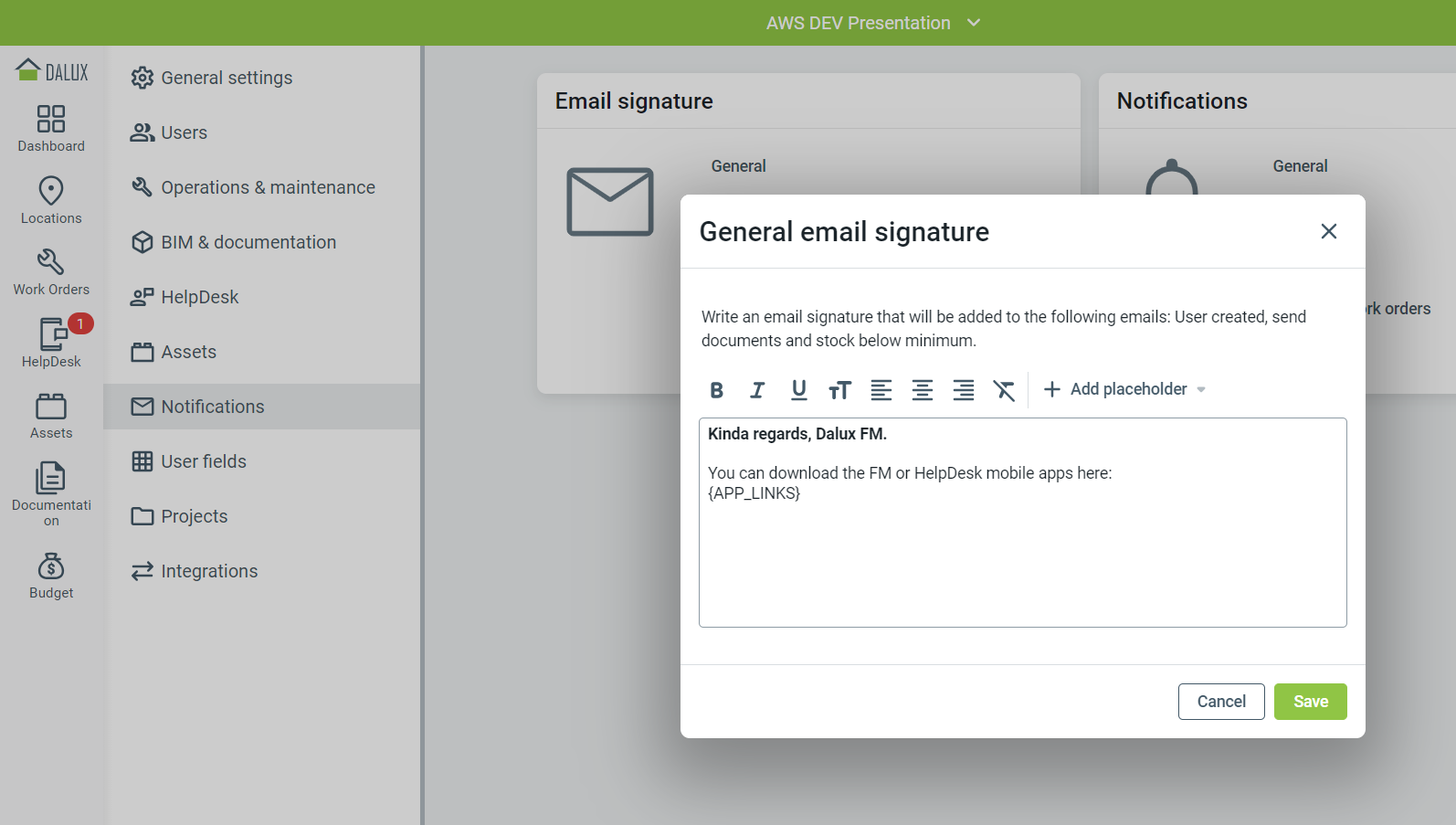Go to Locations in sidebar
Viewport: 1456px width, 825px height.
(51, 200)
